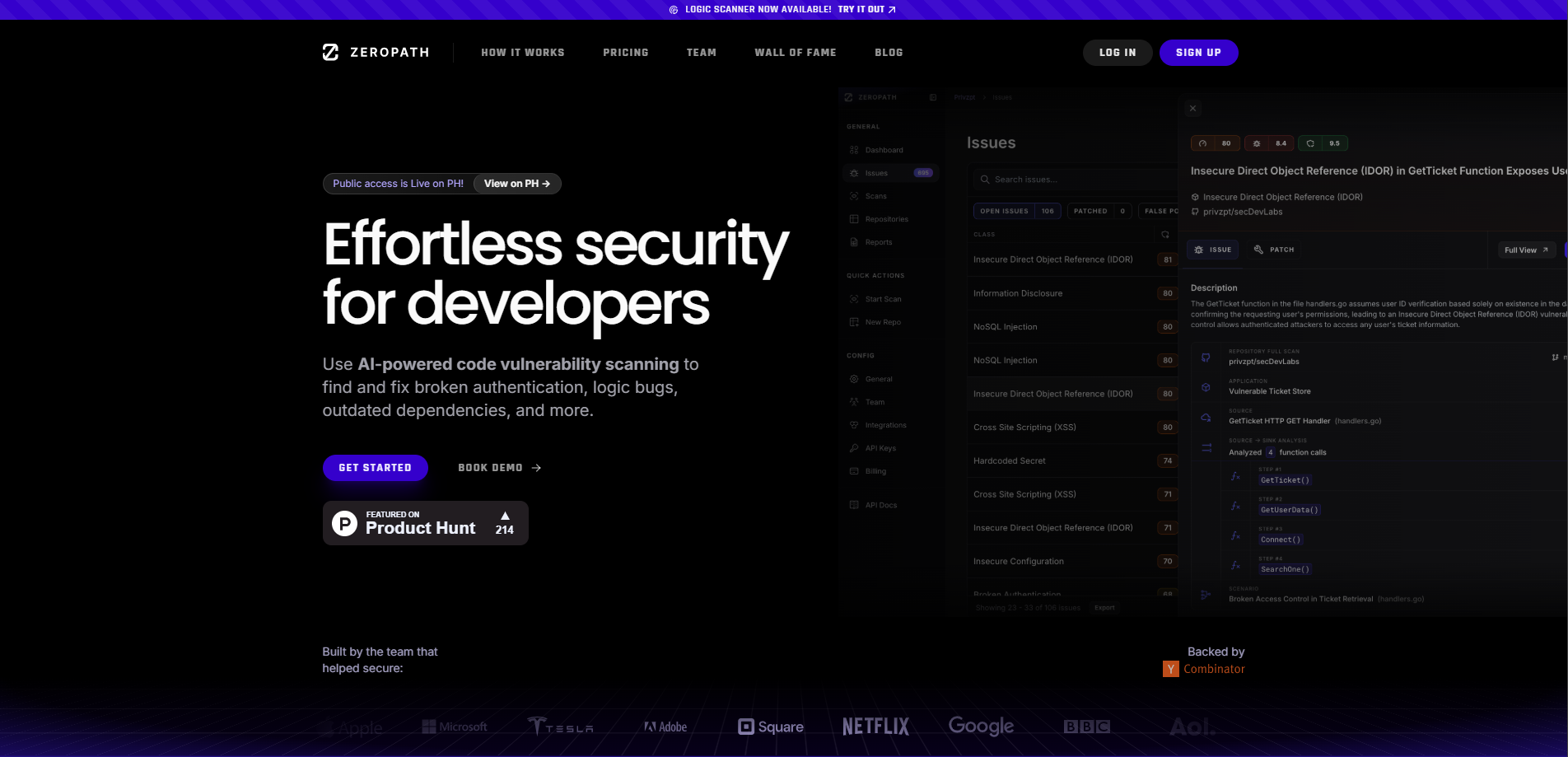Toggle the FALSE POSITIVE filter
This screenshot has width=1568, height=757.
click(x=1160, y=211)
